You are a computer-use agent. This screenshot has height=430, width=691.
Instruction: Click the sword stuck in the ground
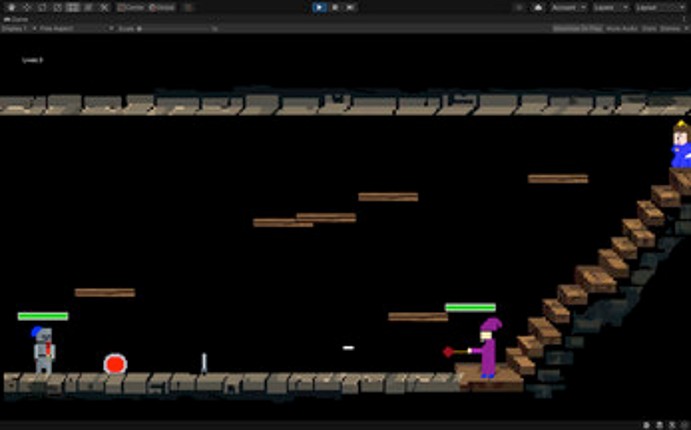tap(204, 363)
